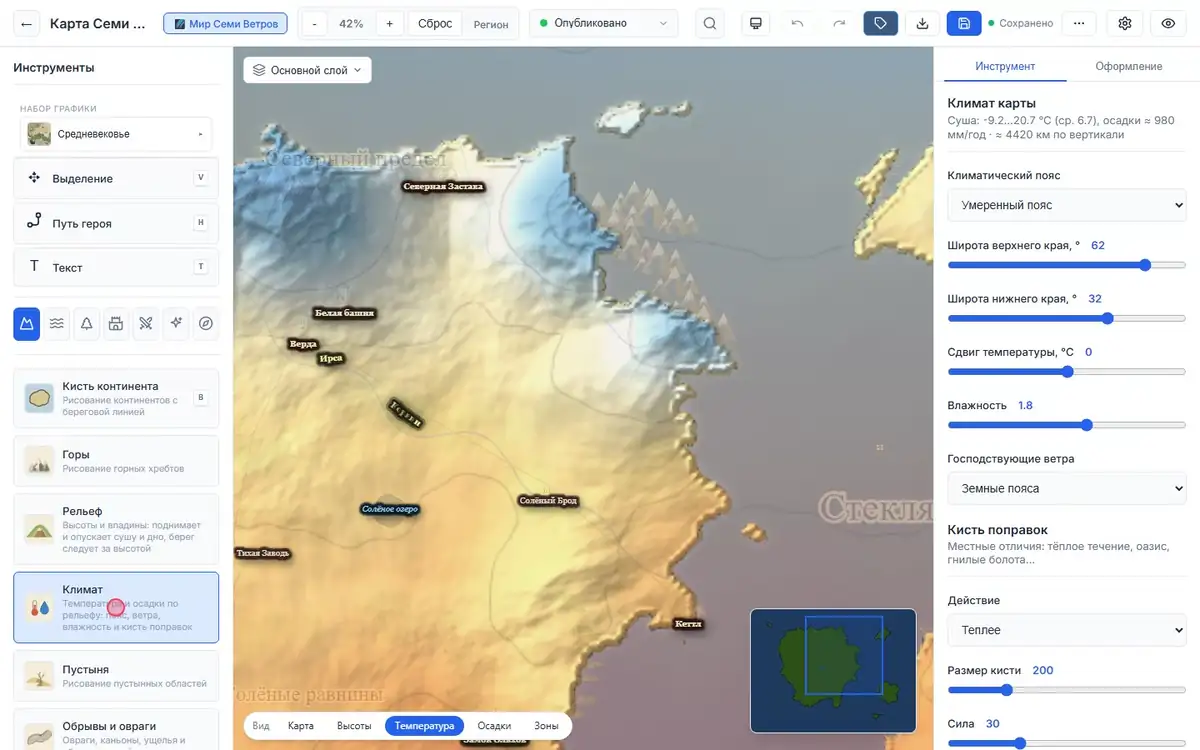This screenshot has width=1200, height=750.
Task: Save the map with floppy icon
Action: (964, 23)
